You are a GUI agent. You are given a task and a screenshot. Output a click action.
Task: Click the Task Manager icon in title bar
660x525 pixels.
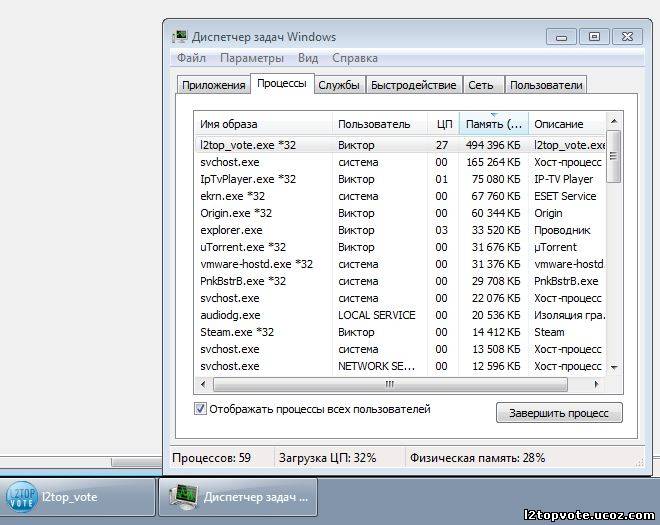coord(180,37)
